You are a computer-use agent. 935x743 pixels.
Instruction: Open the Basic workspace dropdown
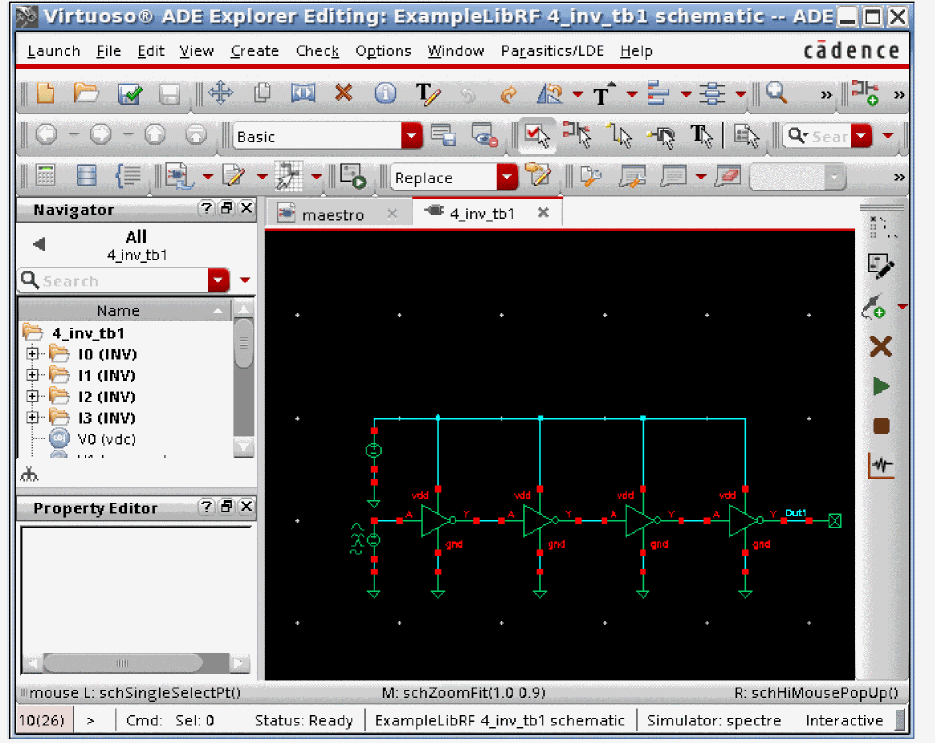pos(411,136)
